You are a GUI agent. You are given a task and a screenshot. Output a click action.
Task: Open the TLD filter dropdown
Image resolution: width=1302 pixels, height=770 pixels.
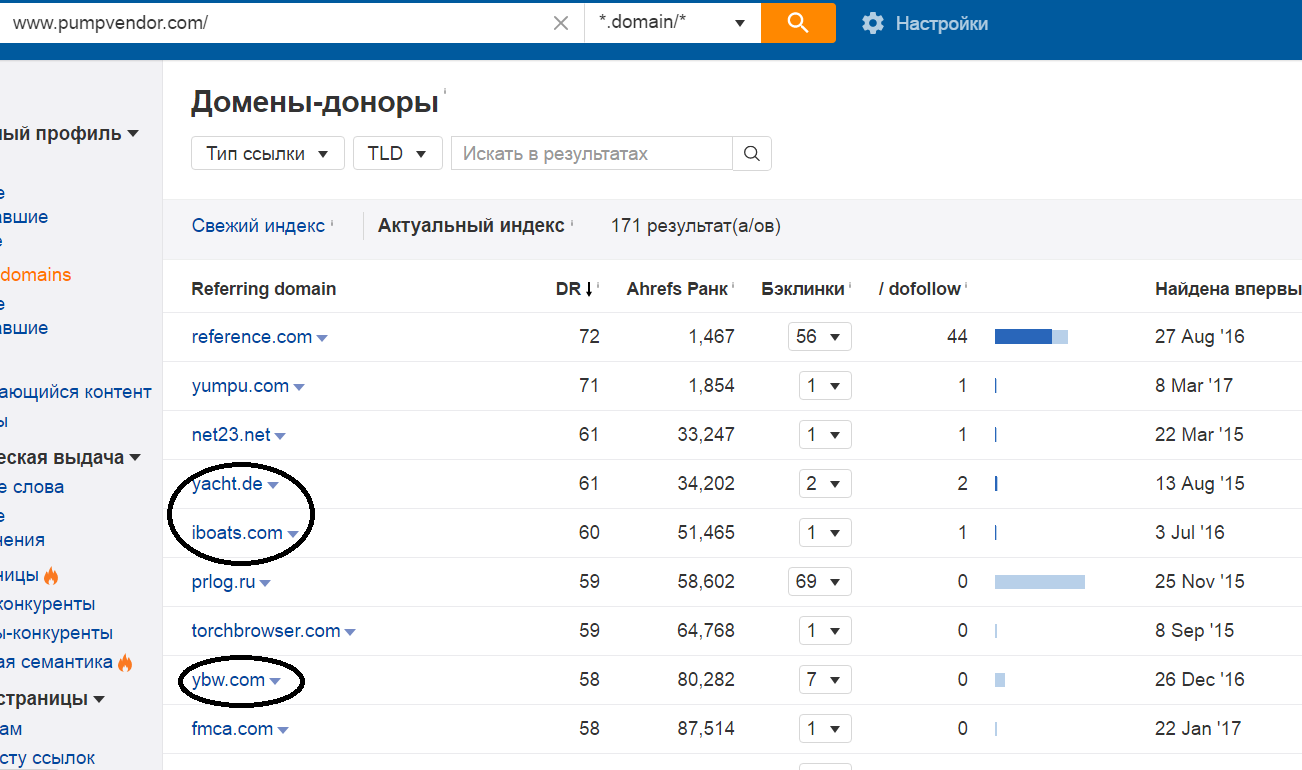tap(397, 153)
